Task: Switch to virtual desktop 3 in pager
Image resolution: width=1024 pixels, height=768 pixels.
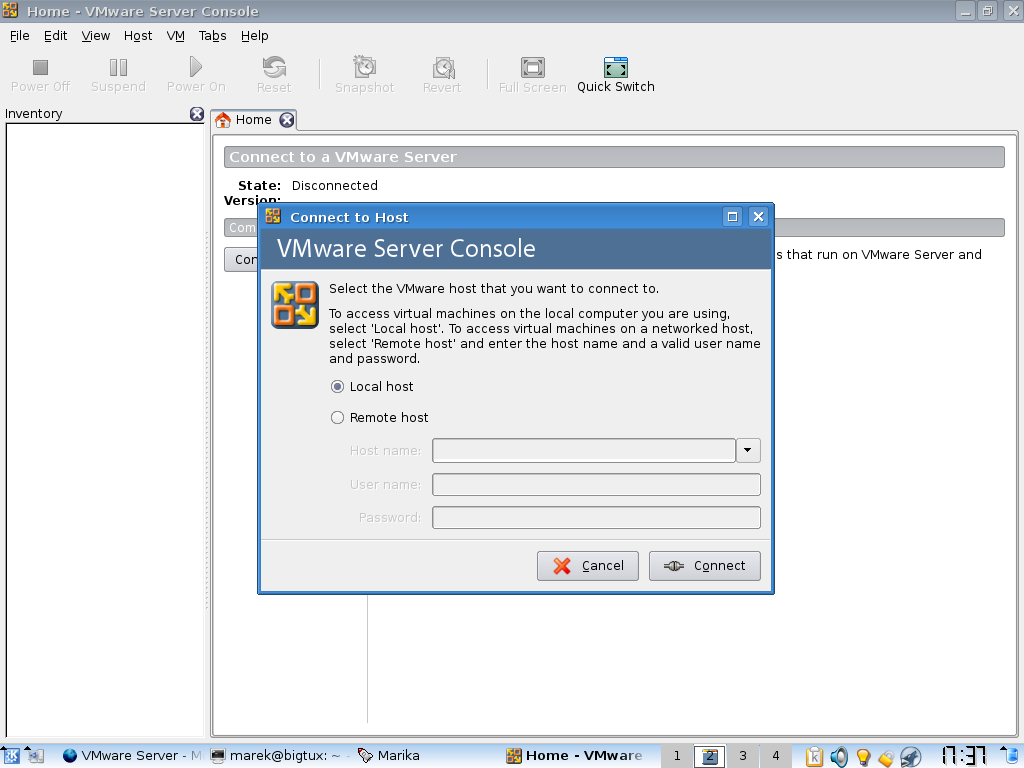Action: click(x=743, y=756)
